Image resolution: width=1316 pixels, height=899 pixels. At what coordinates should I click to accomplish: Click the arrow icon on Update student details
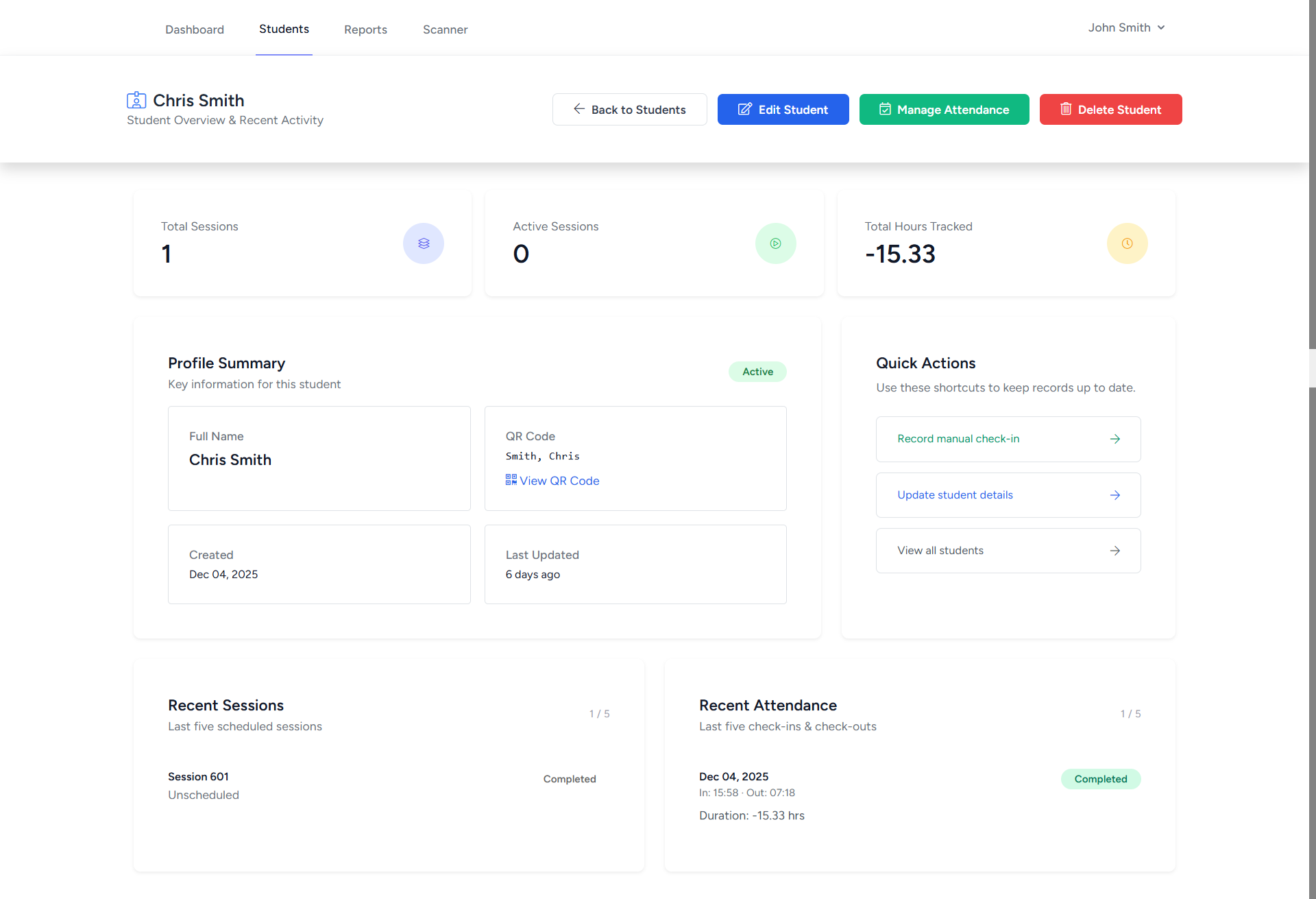click(x=1115, y=495)
